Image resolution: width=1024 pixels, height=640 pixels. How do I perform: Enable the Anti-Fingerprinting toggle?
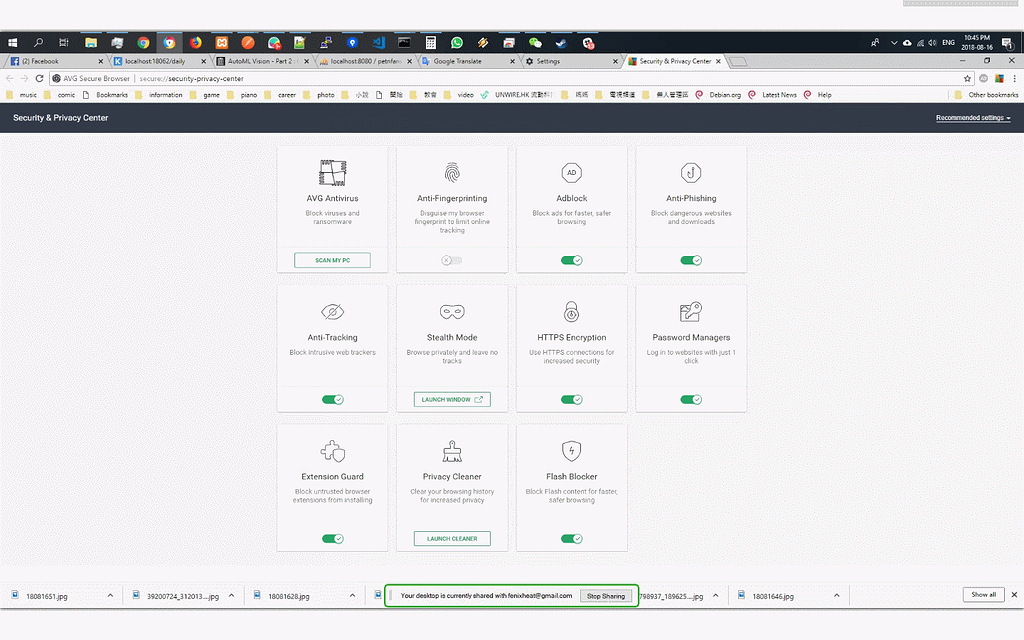tap(452, 260)
